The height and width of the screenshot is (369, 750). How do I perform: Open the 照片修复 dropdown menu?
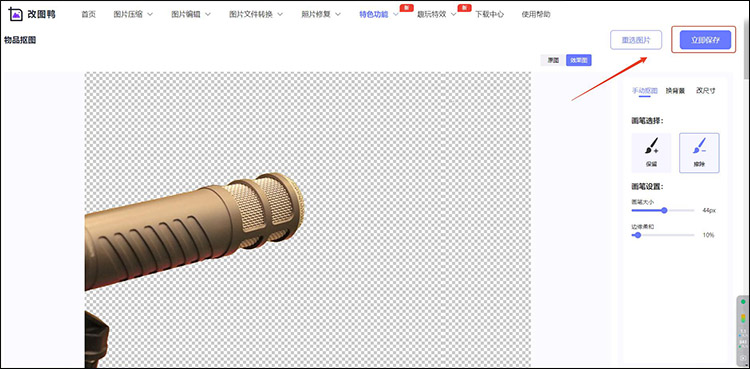pyautogui.click(x=321, y=14)
